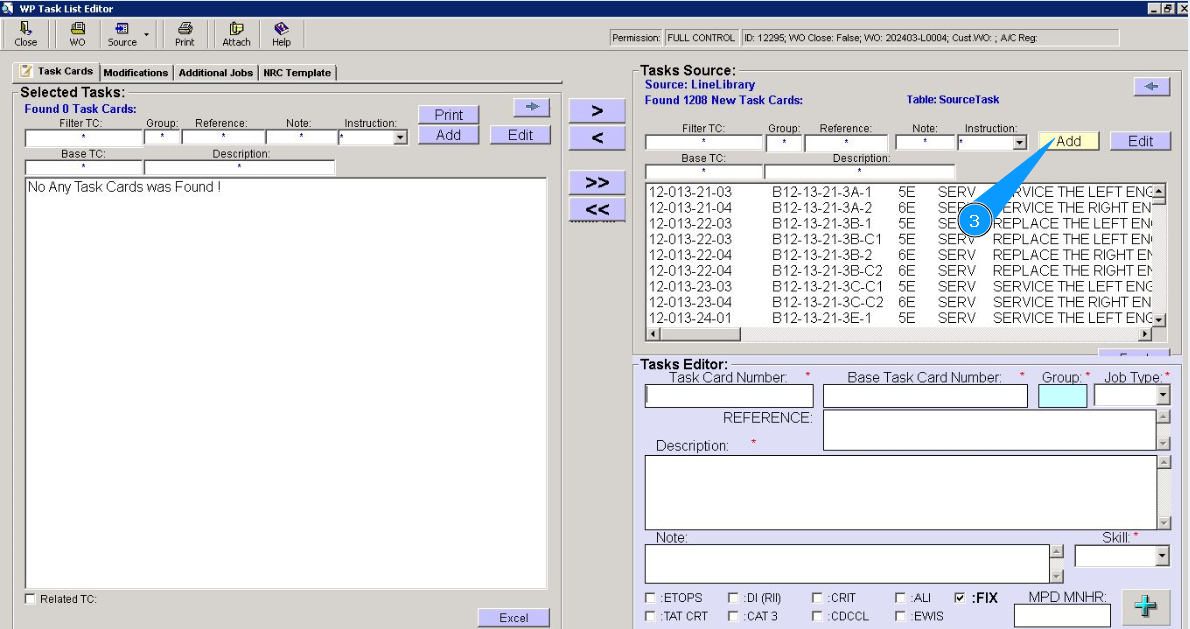
Task: Uncheck the :FIX checkbox
Action: pos(960,598)
